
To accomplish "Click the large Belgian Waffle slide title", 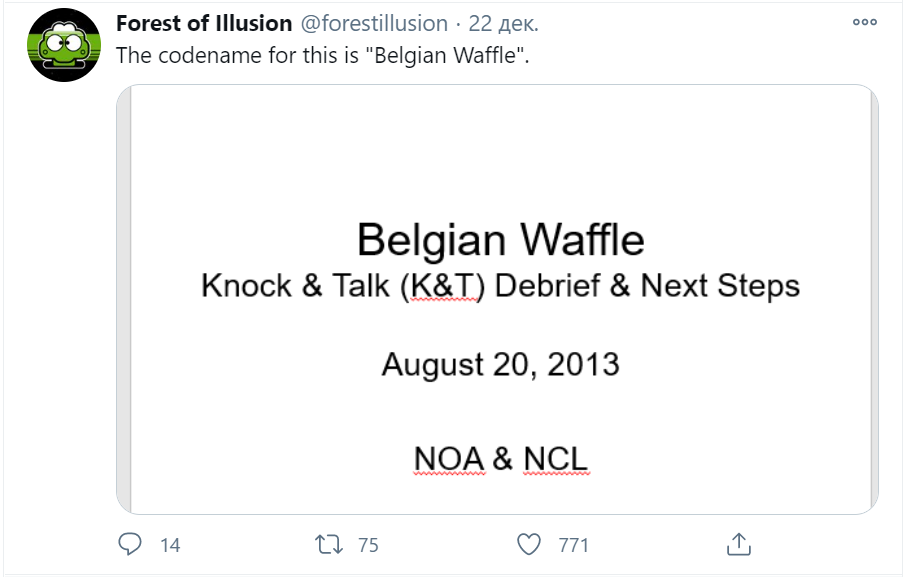I will click(500, 240).
